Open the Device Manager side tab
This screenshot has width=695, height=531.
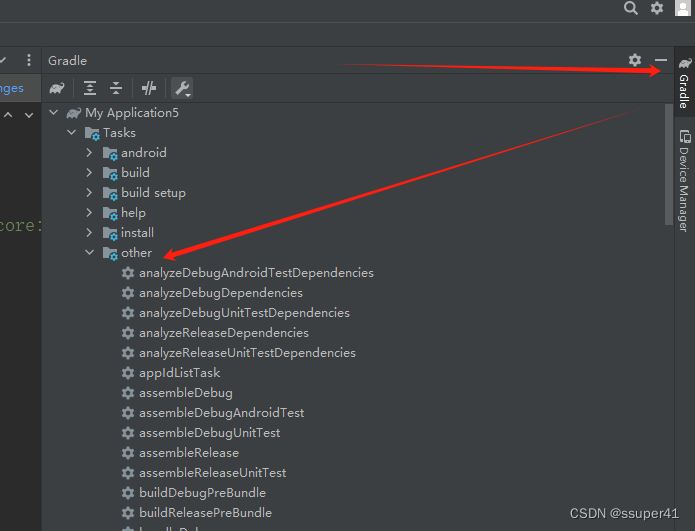click(684, 180)
